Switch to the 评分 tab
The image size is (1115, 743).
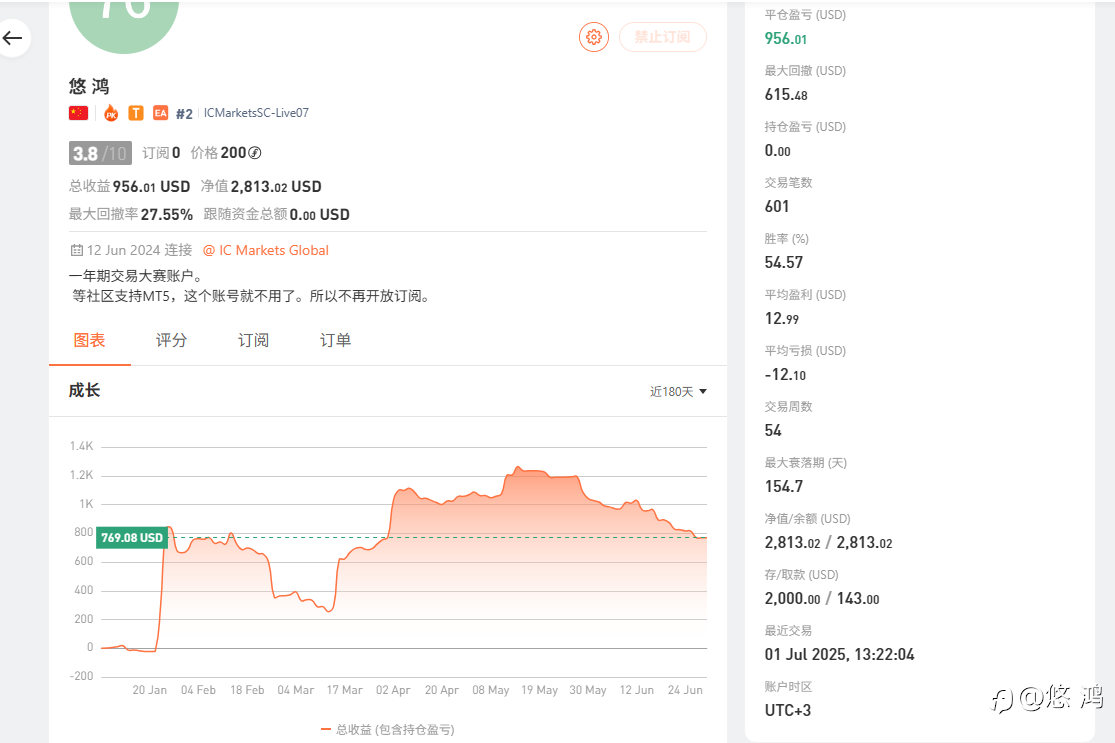(171, 341)
